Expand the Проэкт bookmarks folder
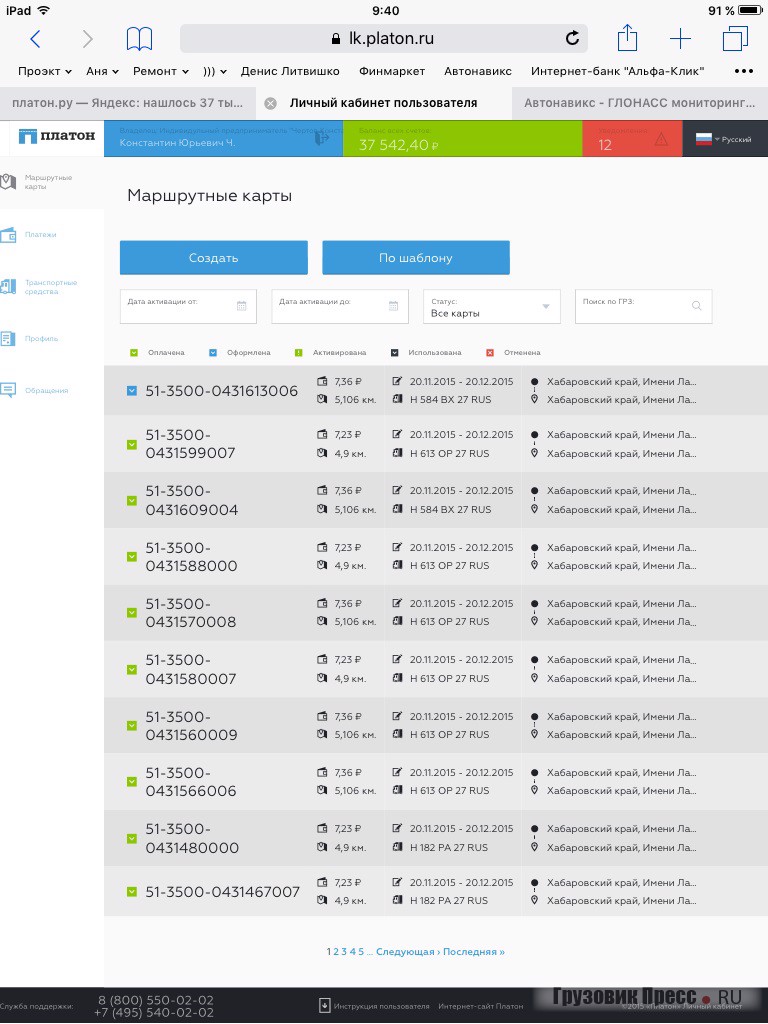 point(44,71)
